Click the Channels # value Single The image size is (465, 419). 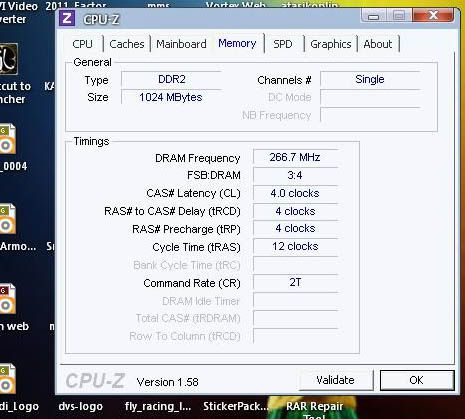(x=370, y=79)
